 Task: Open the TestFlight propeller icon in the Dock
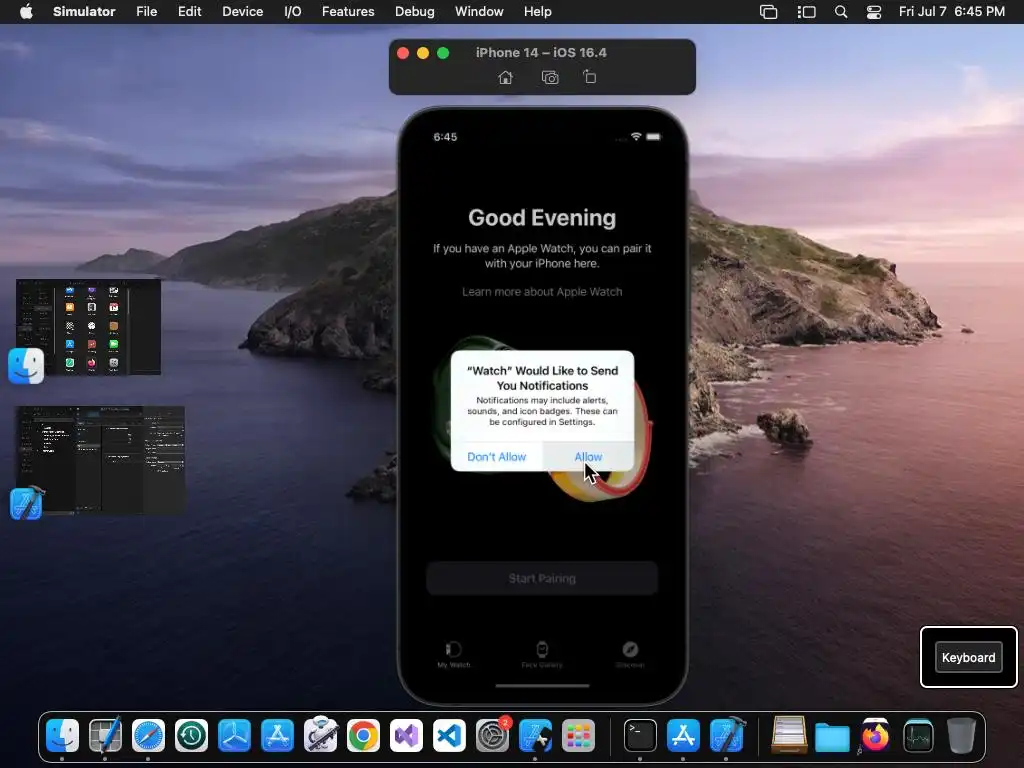point(234,737)
